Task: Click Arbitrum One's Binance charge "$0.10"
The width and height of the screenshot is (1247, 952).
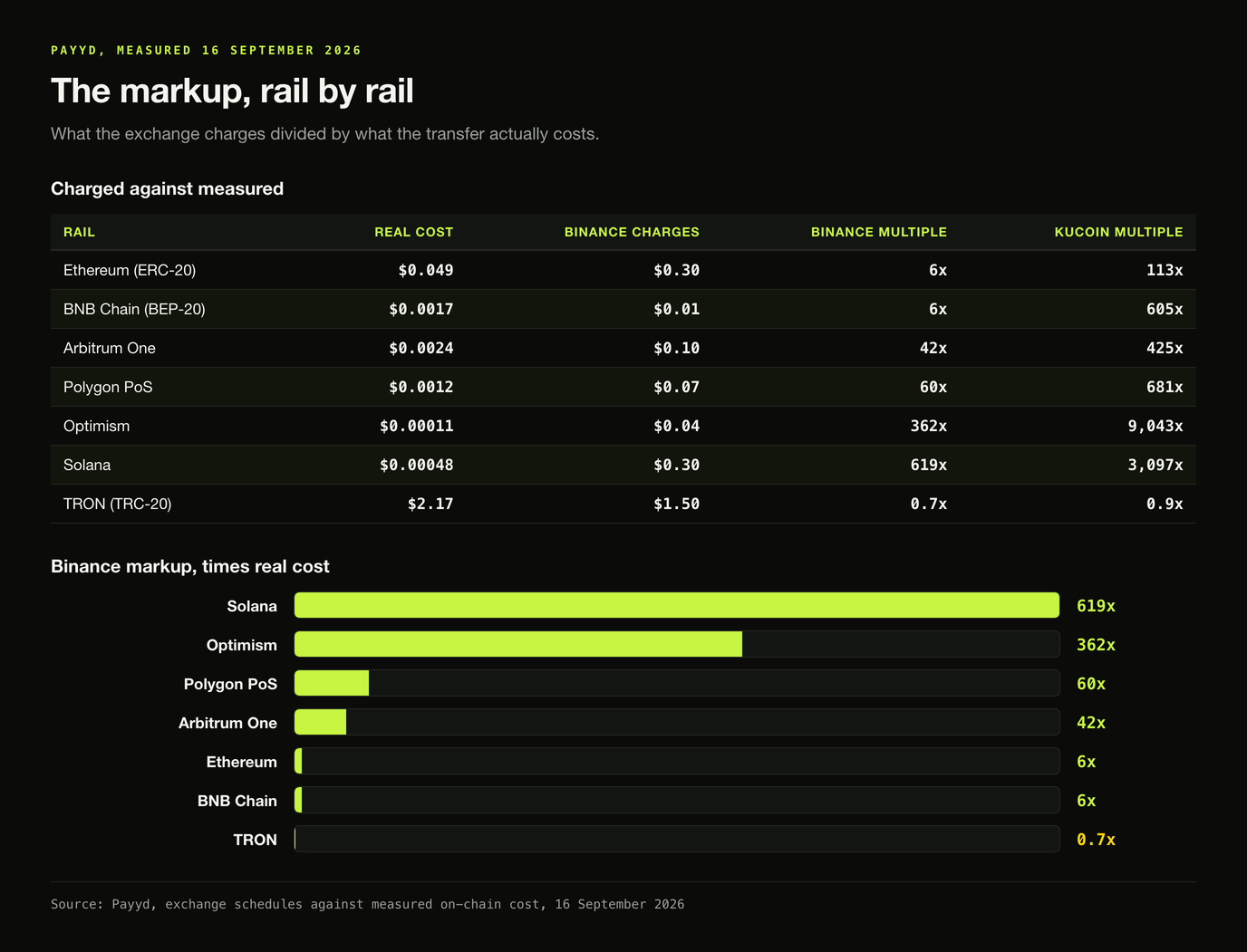Action: click(x=677, y=348)
